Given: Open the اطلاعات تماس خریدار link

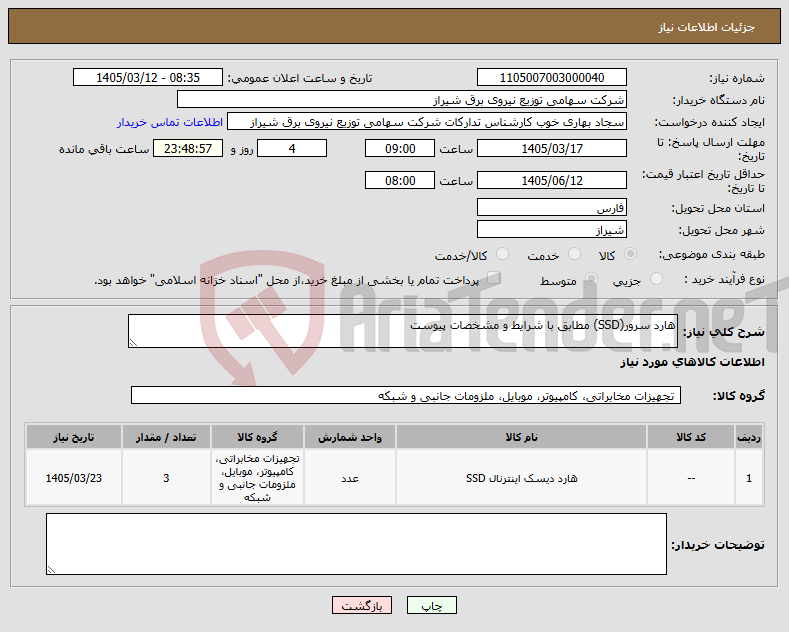Looking at the screenshot, I should pyautogui.click(x=170, y=122).
